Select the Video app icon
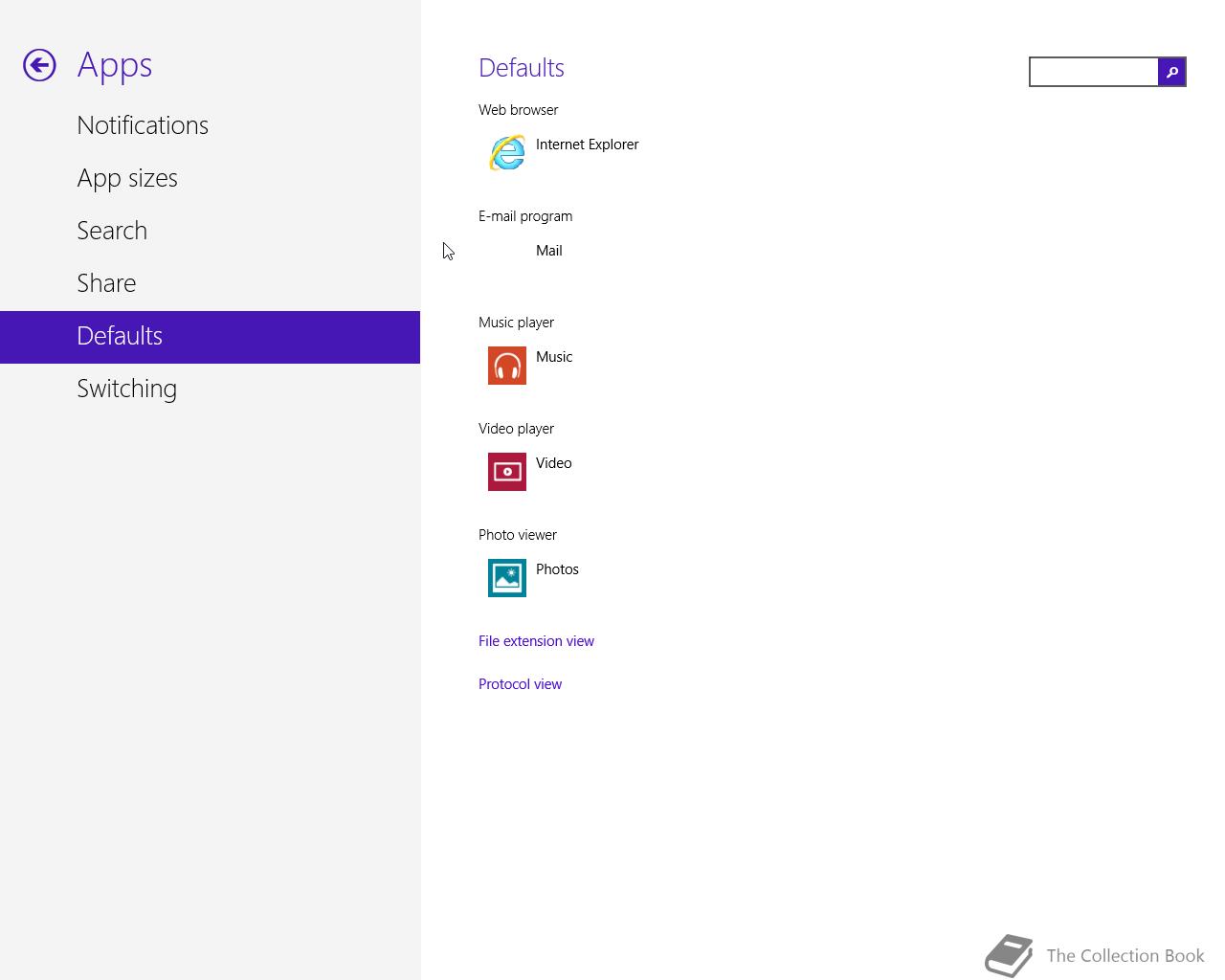The height and width of the screenshot is (980, 1225). tap(507, 472)
